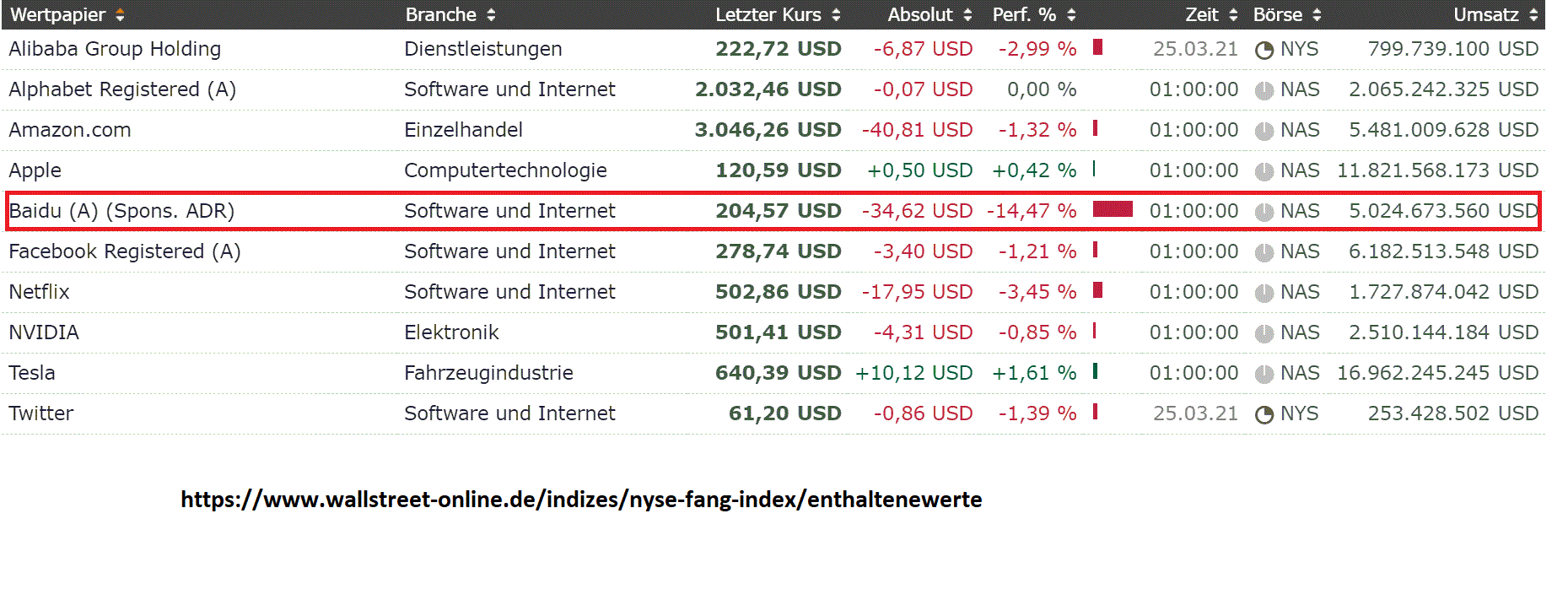
Task: Click the Alphabet Registered (A) link
Action: click(122, 89)
